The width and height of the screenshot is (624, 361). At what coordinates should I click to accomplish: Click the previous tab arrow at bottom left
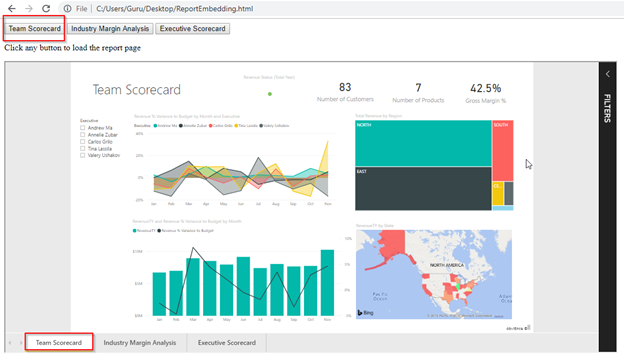(x=10, y=343)
